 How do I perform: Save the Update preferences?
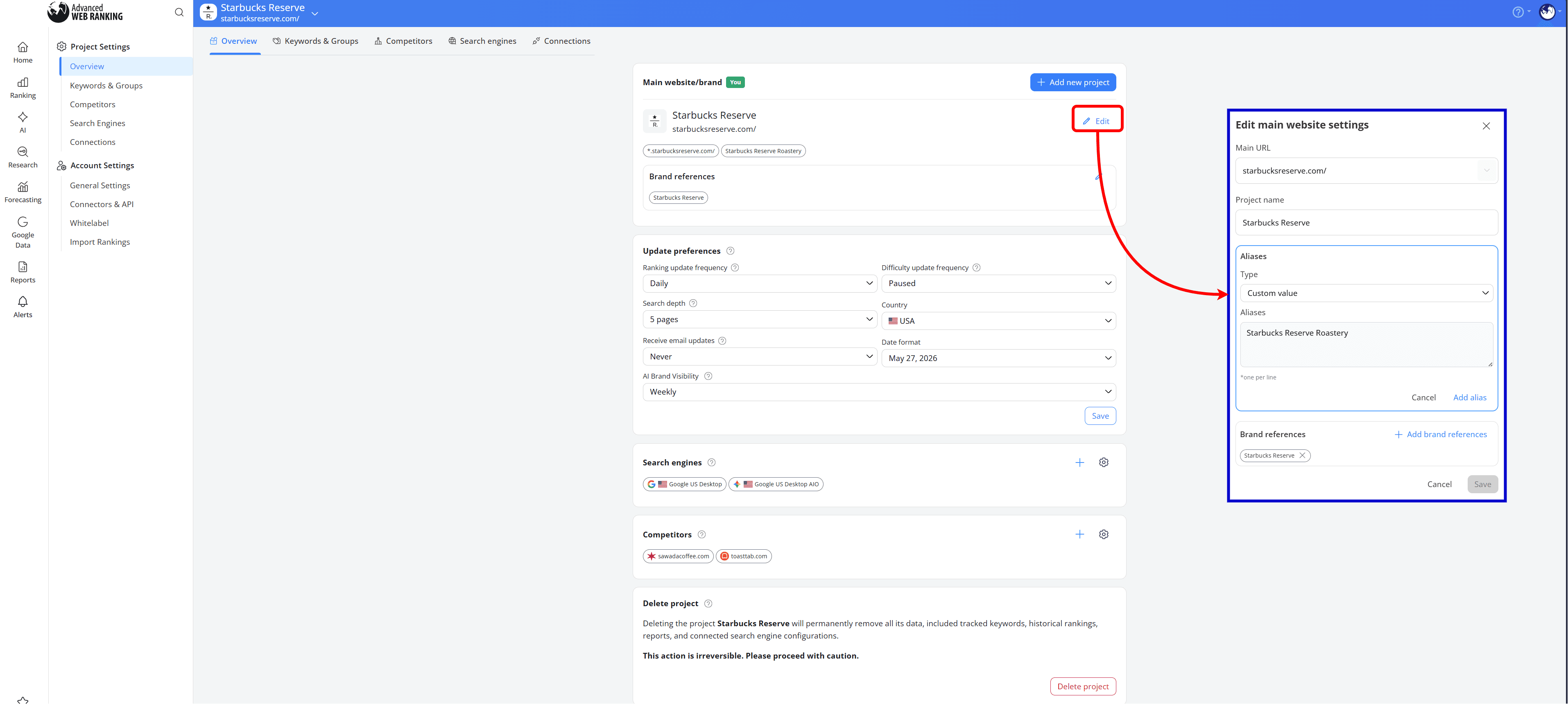point(1100,416)
